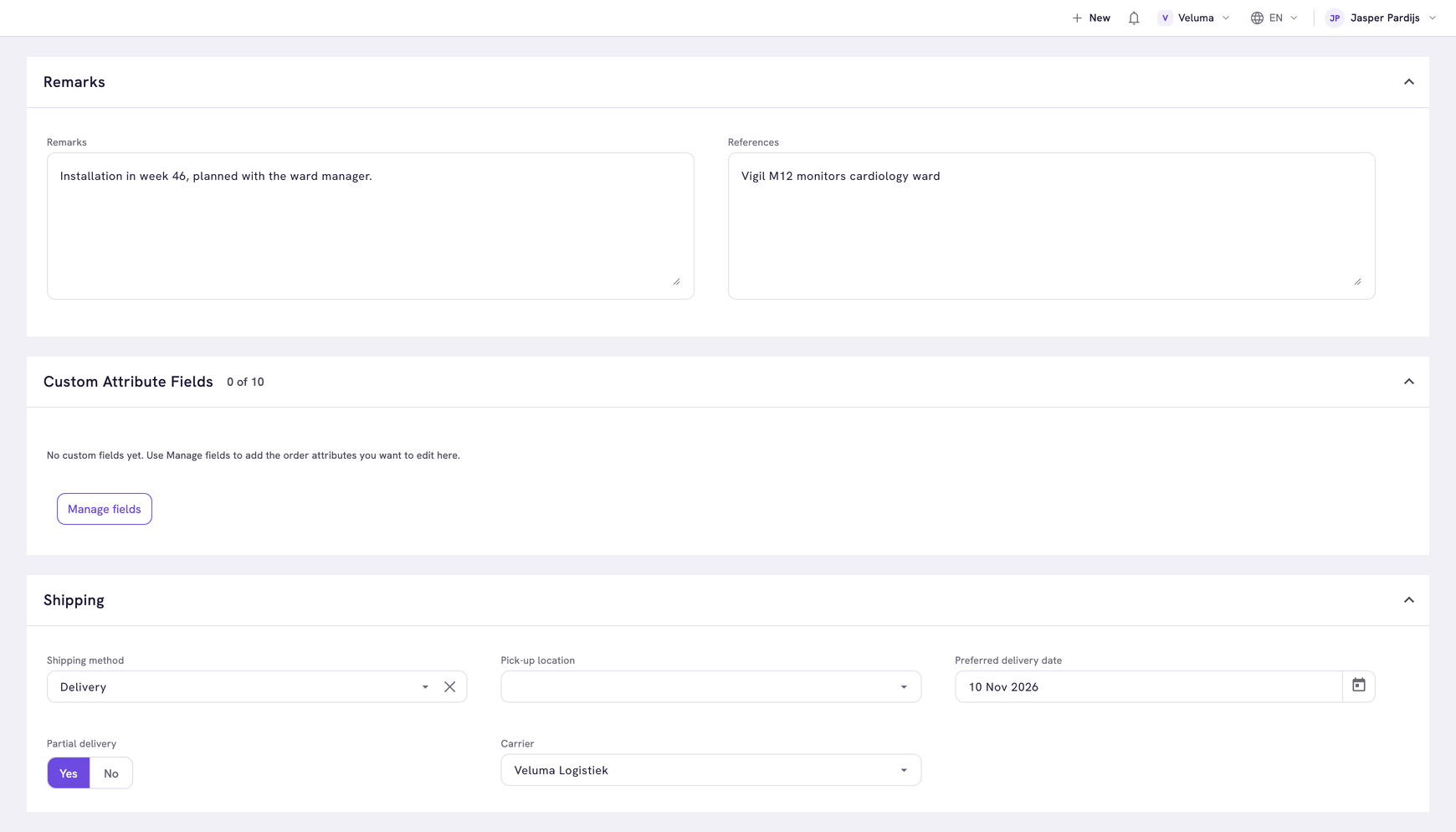1456x832 pixels.
Task: Click the '0 of 10' counter text
Action: (x=245, y=382)
